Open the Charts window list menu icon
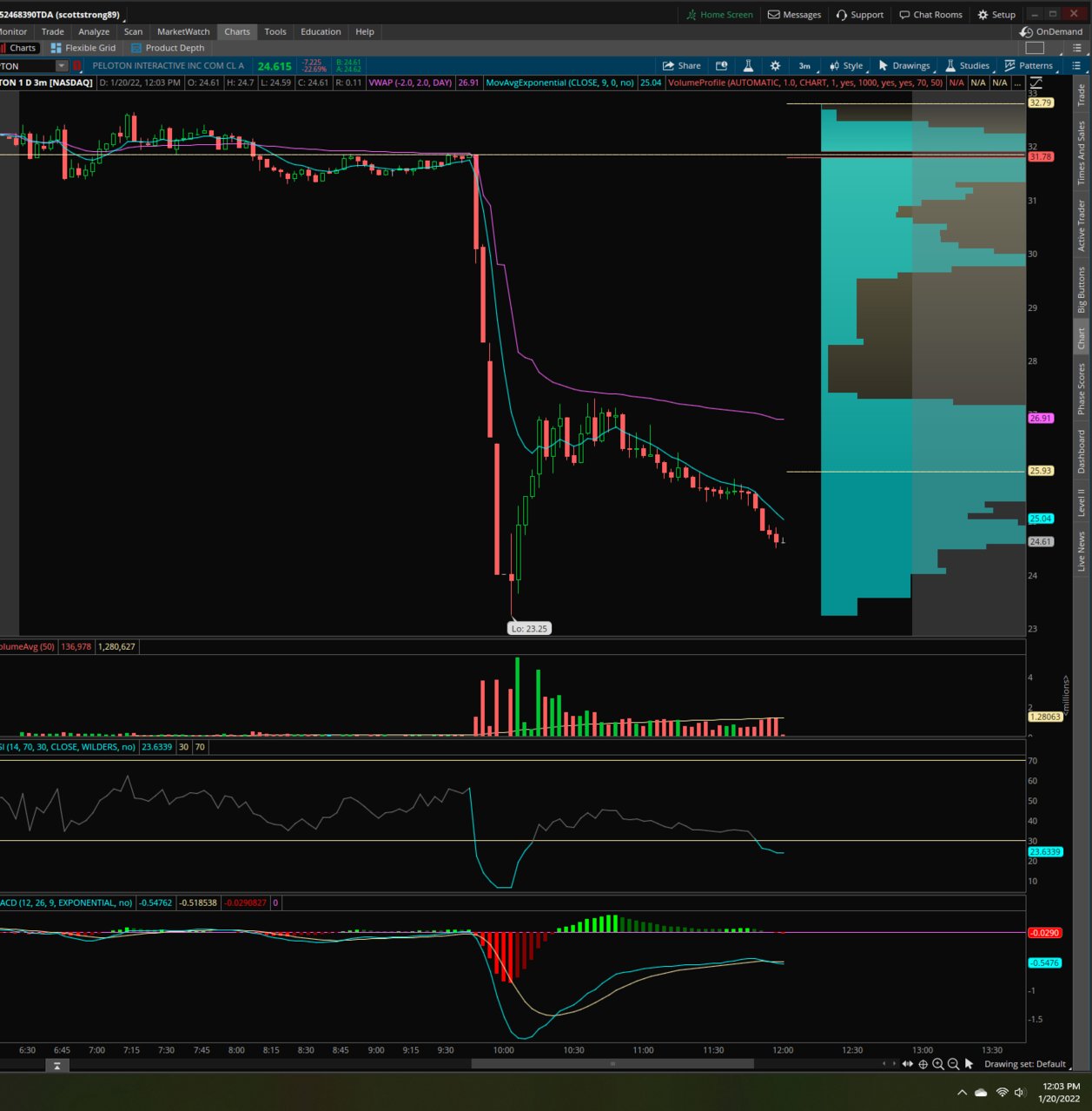Screen dimensions: 1092x1111 [1077, 48]
